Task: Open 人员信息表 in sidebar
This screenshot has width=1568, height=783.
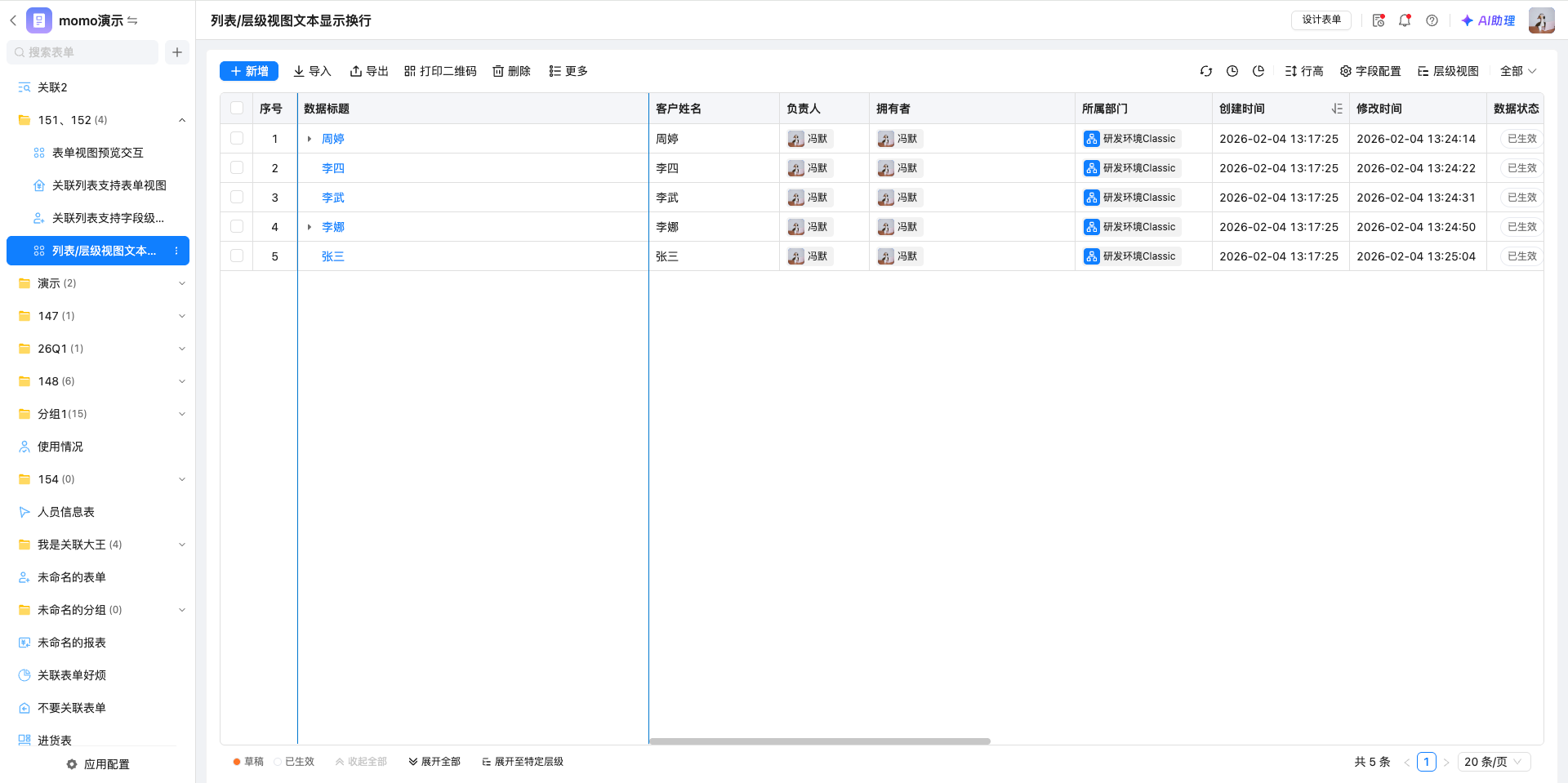Action: point(98,512)
